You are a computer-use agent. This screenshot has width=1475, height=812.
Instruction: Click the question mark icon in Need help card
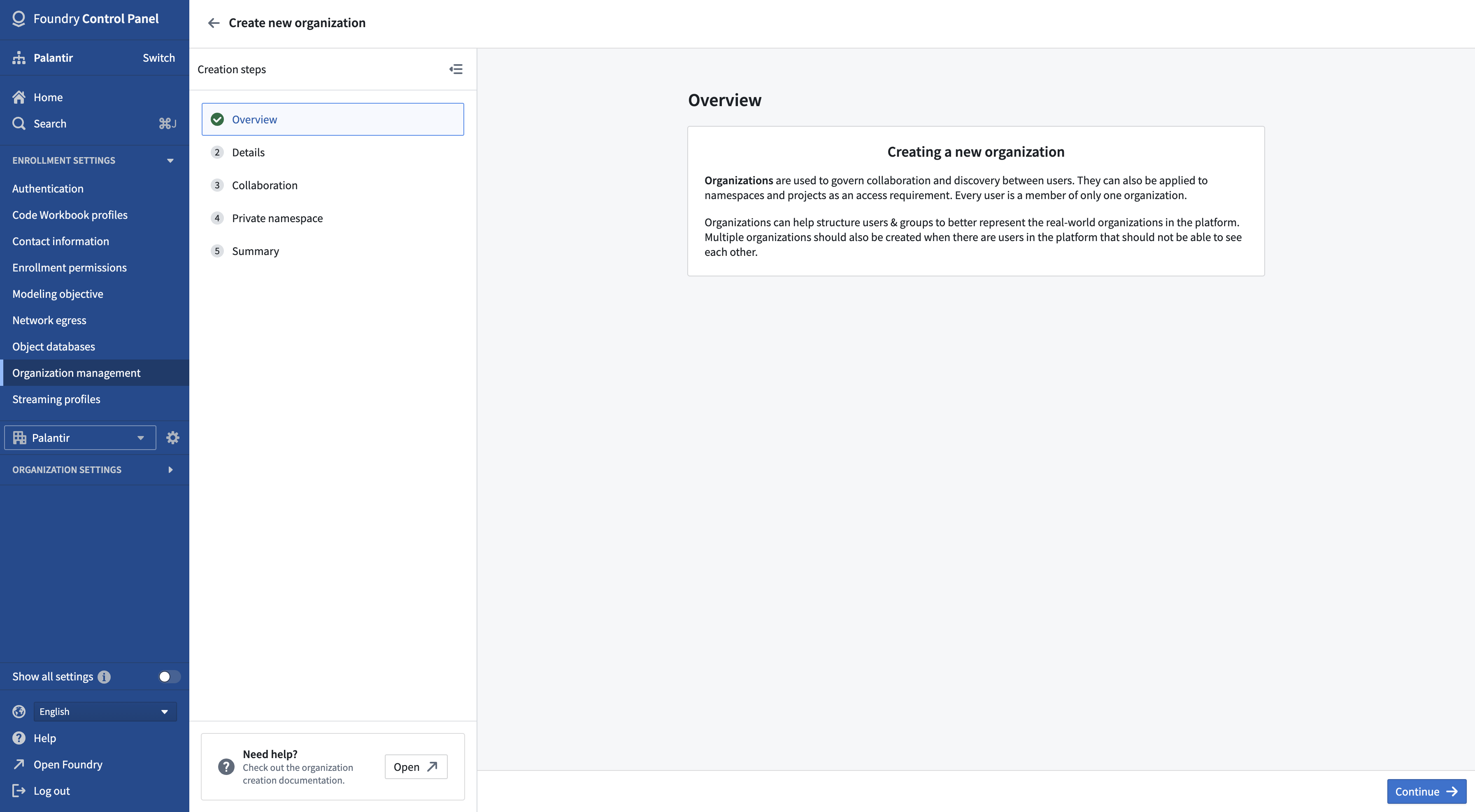(x=226, y=767)
